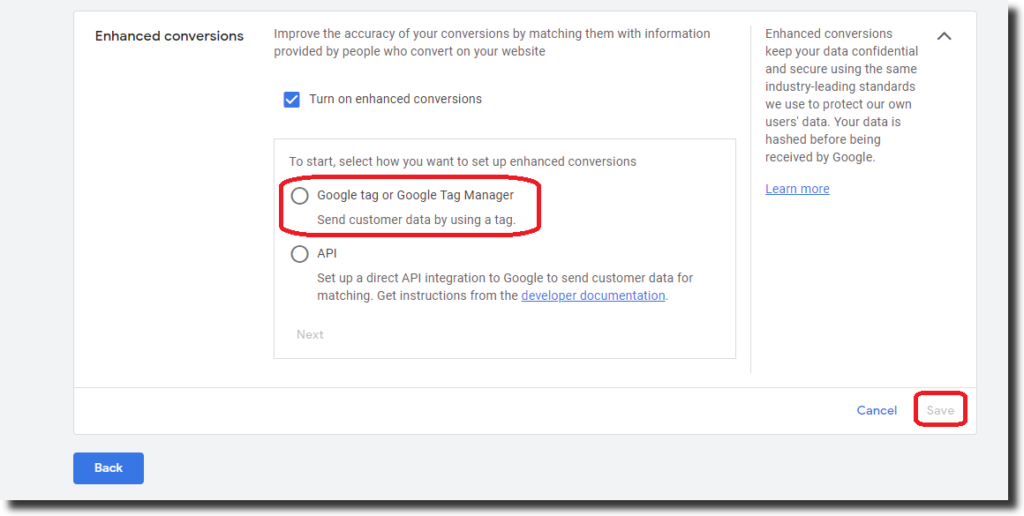The width and height of the screenshot is (1024, 516).
Task: Click the greyed Save button
Action: pyautogui.click(x=940, y=410)
